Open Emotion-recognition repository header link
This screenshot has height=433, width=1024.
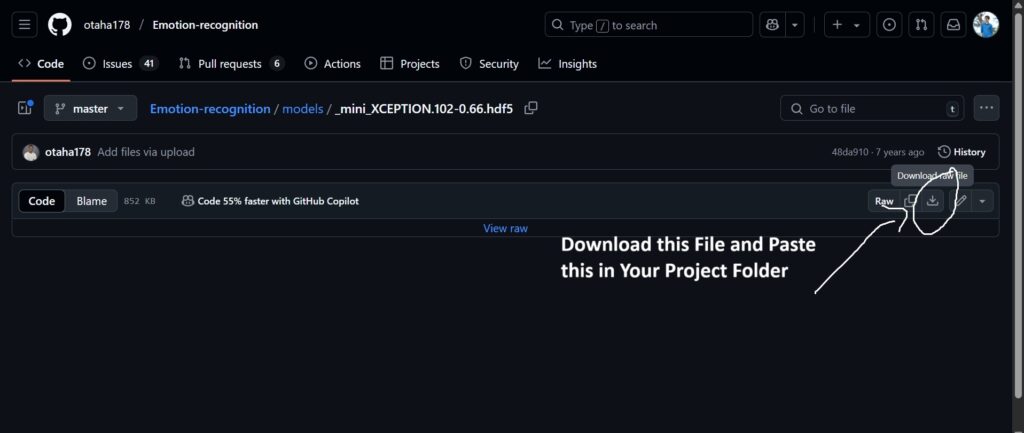[205, 25]
